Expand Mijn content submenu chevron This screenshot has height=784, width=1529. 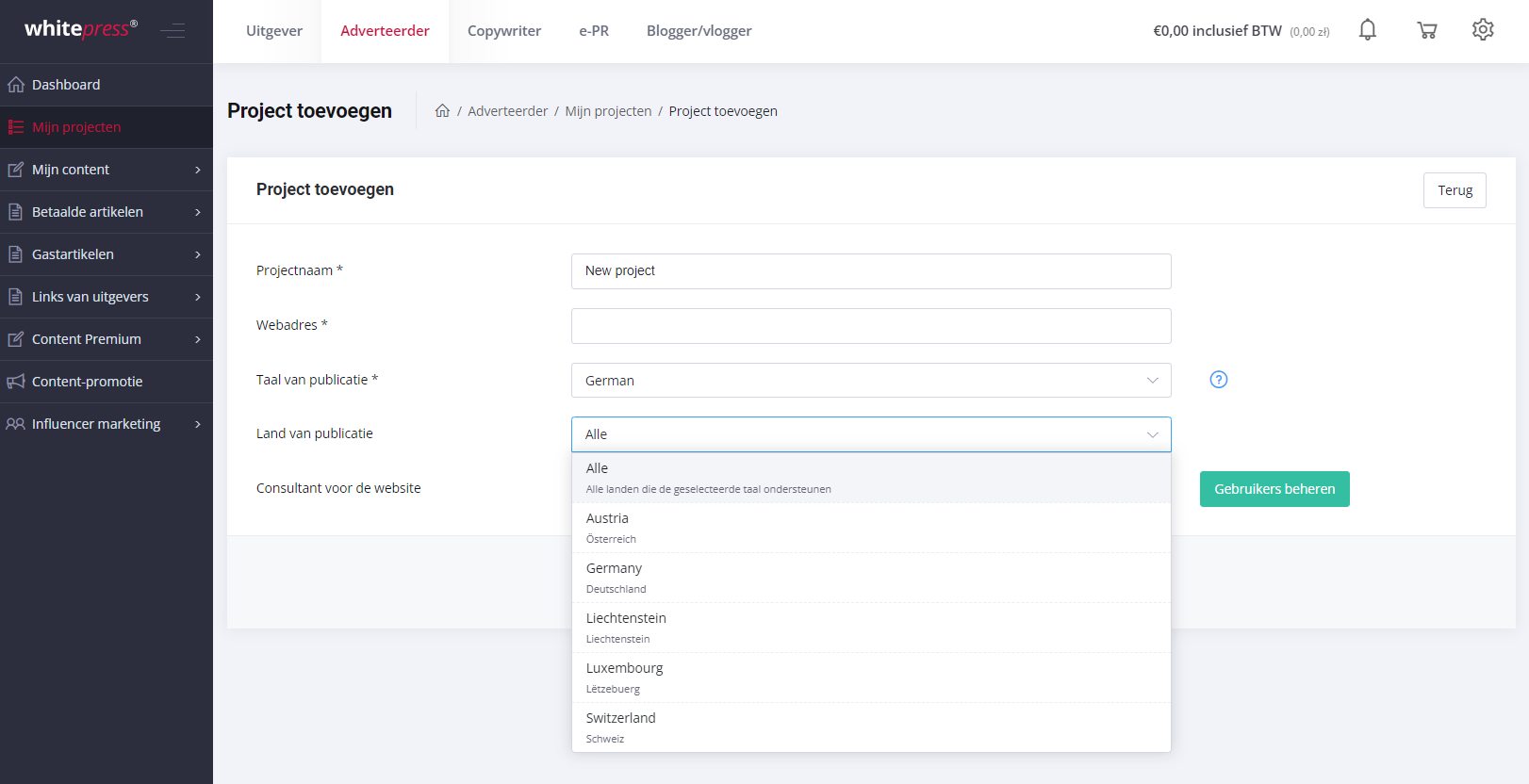[x=198, y=170]
